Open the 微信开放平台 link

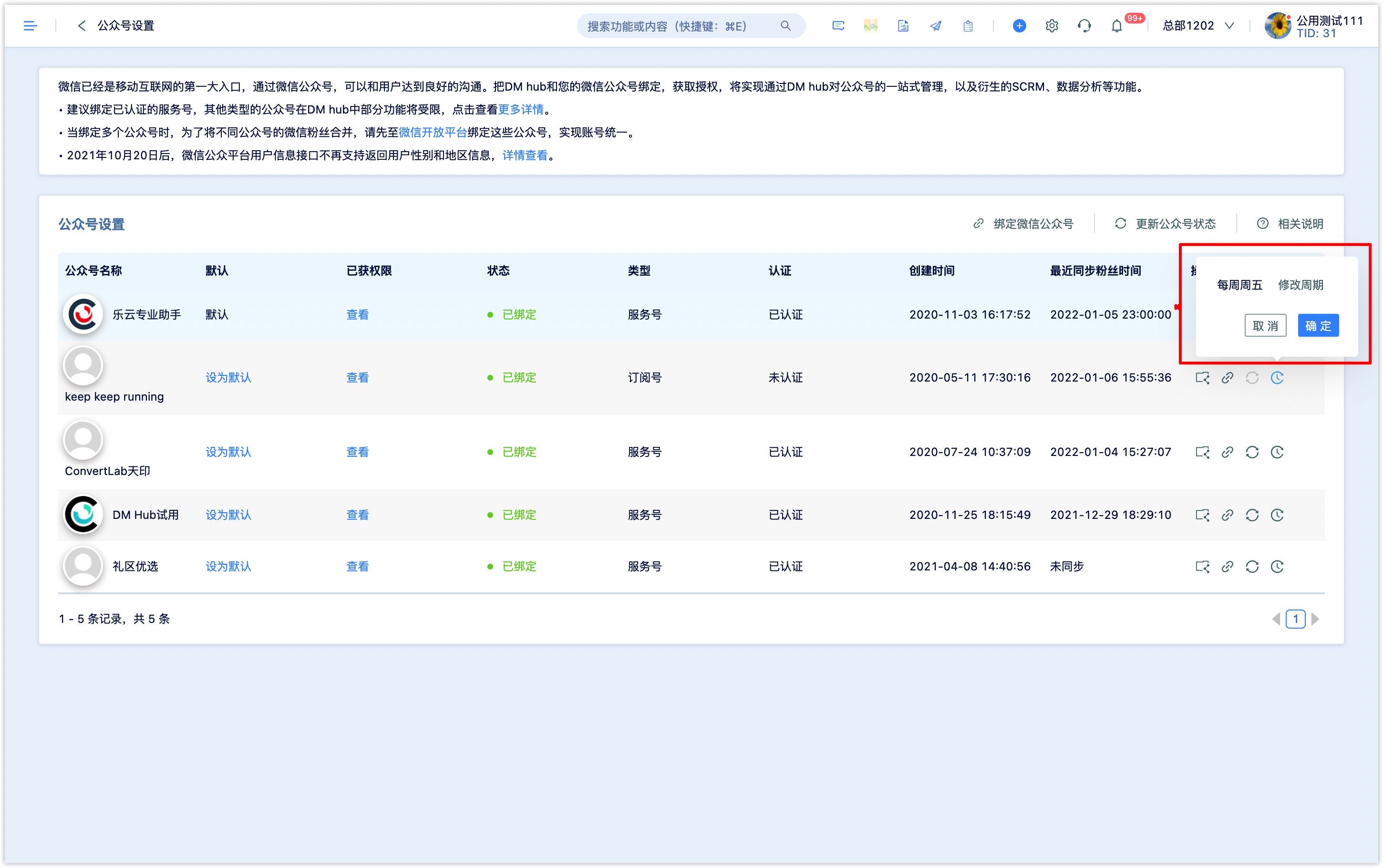[433, 133]
